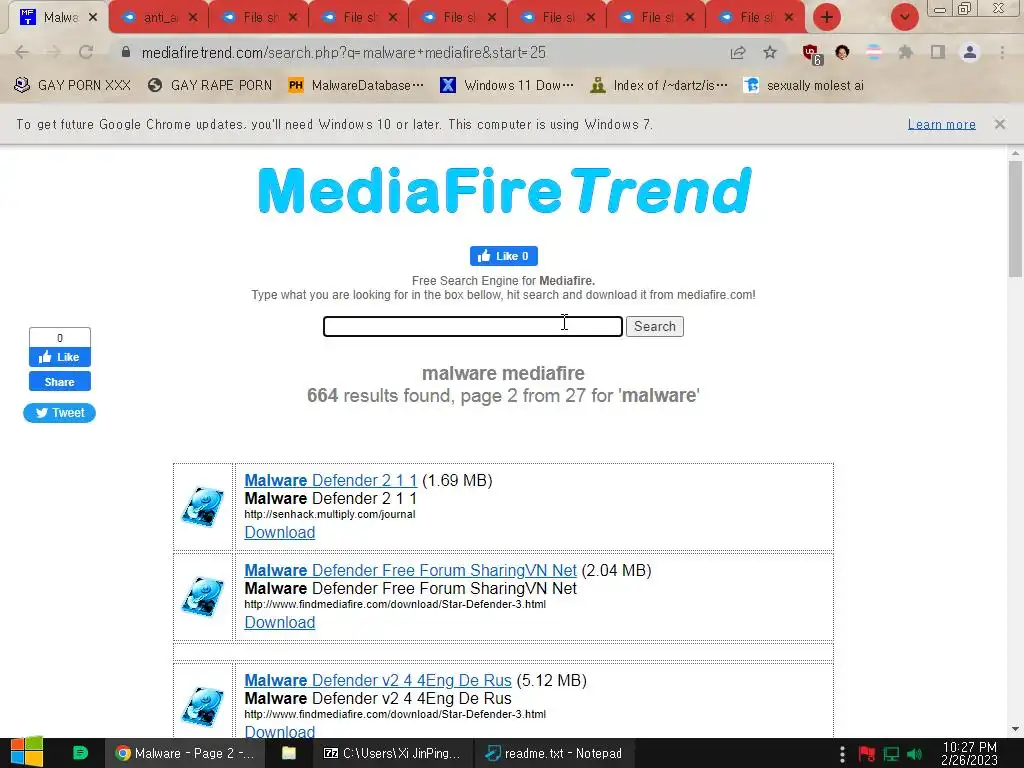Click the taskbar clock showing 10:27 PM
Viewport: 1024px width, 768px height.
[x=969, y=753]
